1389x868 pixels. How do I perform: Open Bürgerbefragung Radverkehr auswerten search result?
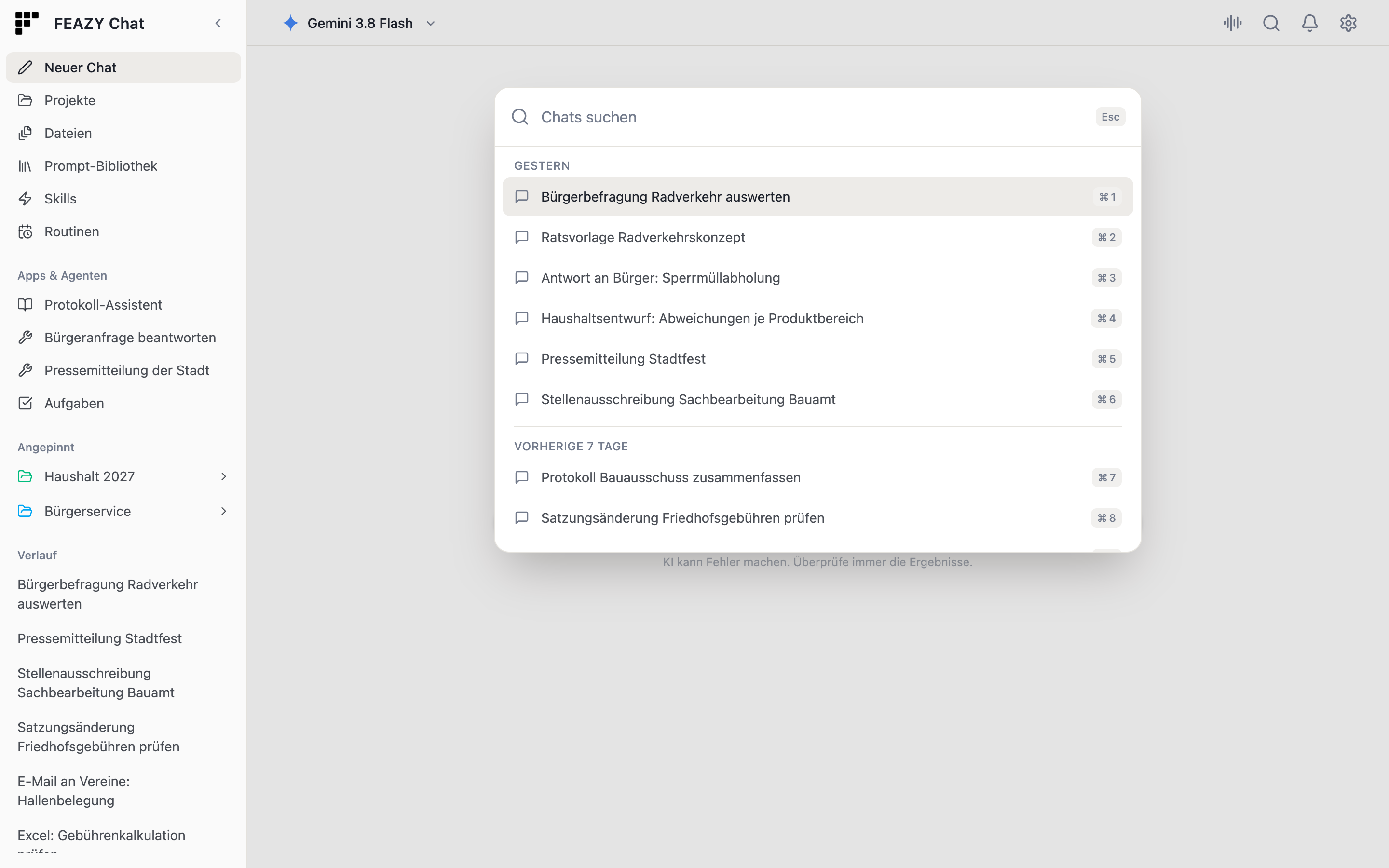(817, 197)
